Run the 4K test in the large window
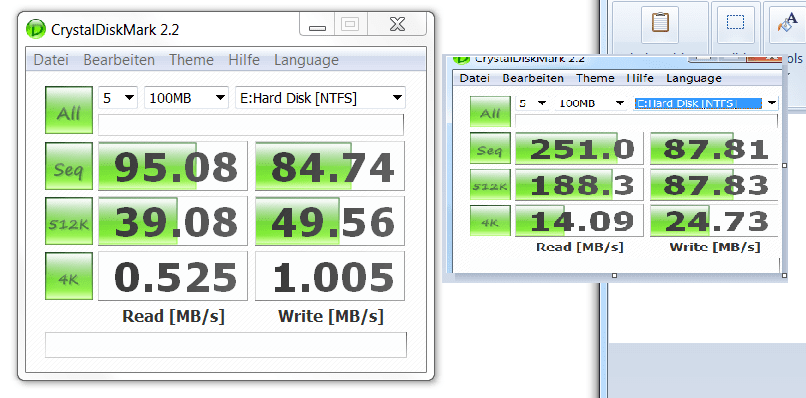This screenshot has height=398, width=806. click(x=69, y=276)
